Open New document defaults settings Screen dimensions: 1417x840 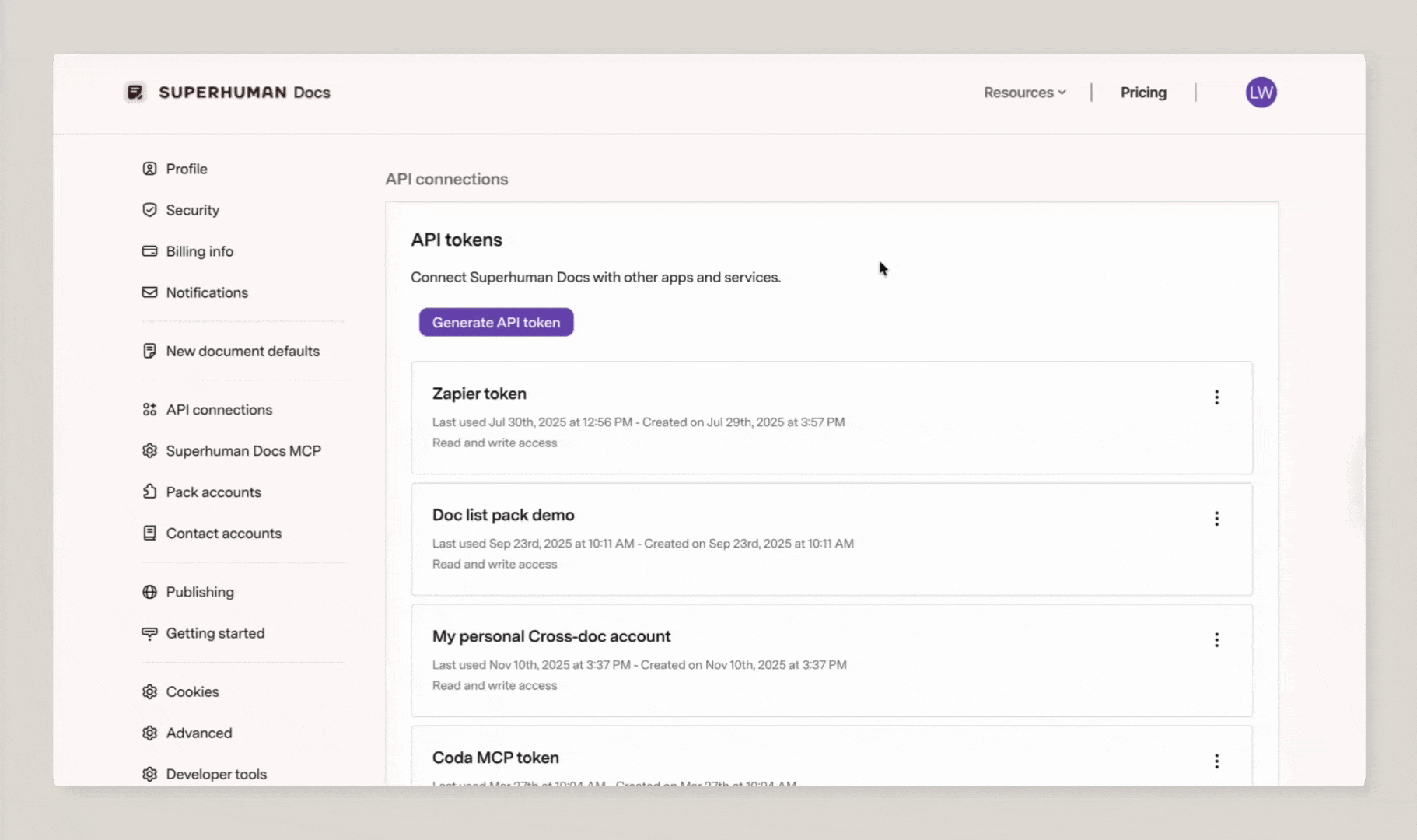click(x=243, y=351)
